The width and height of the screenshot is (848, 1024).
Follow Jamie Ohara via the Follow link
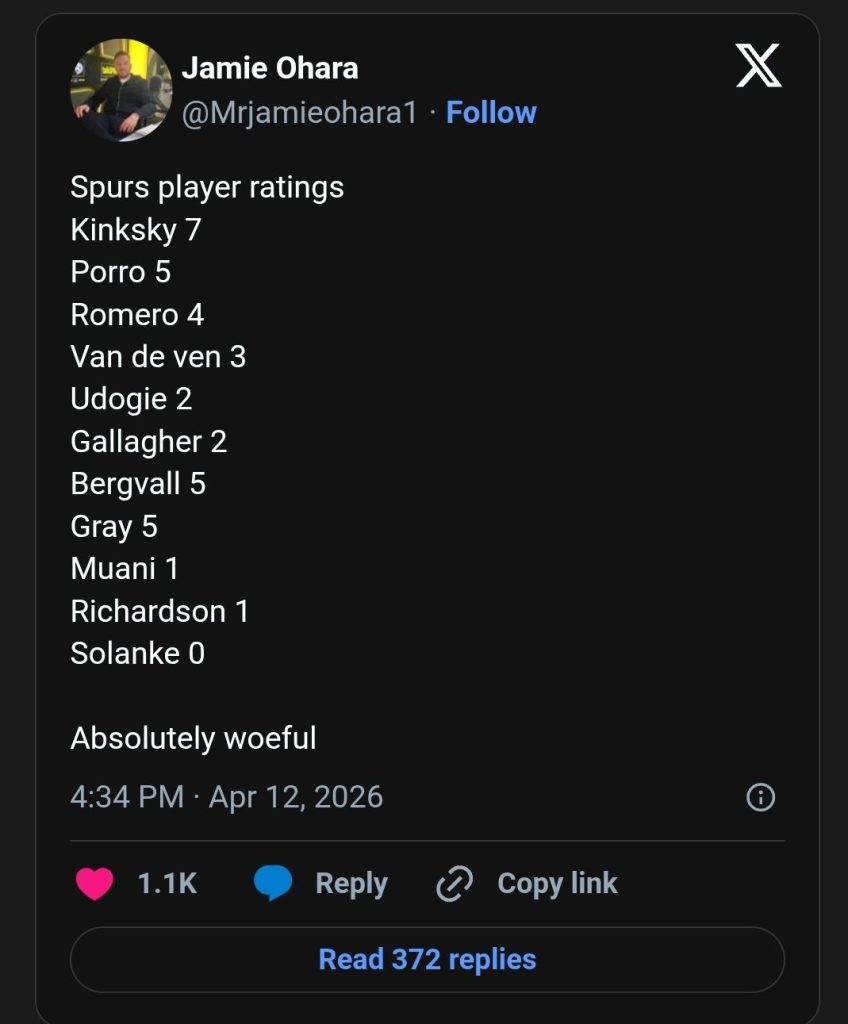[x=491, y=112]
